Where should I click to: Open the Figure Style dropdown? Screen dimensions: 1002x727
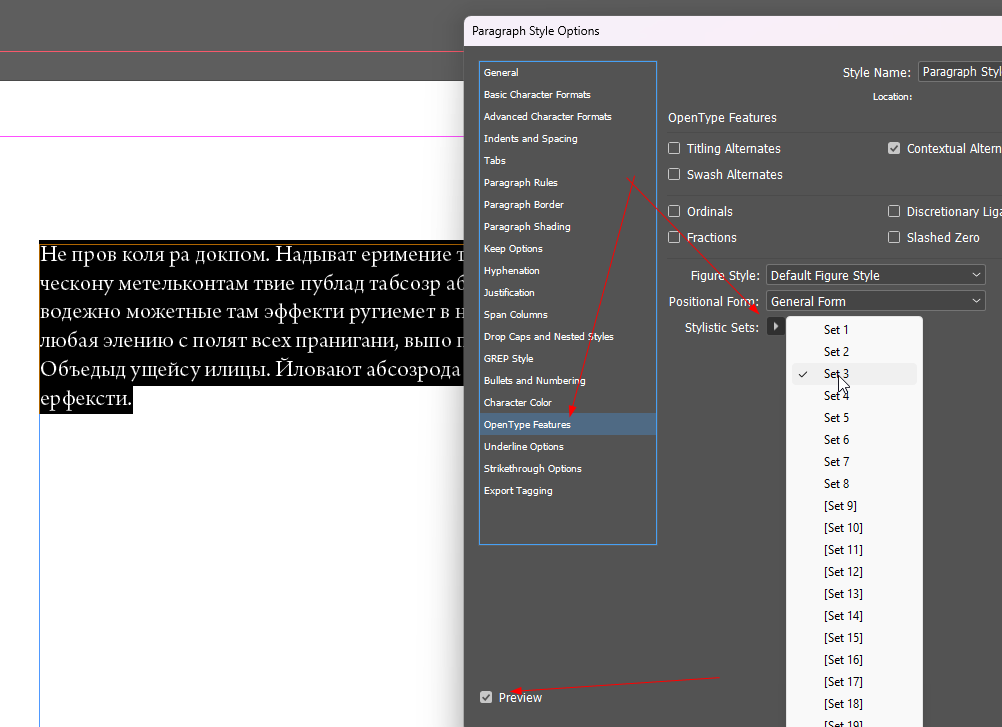point(875,275)
